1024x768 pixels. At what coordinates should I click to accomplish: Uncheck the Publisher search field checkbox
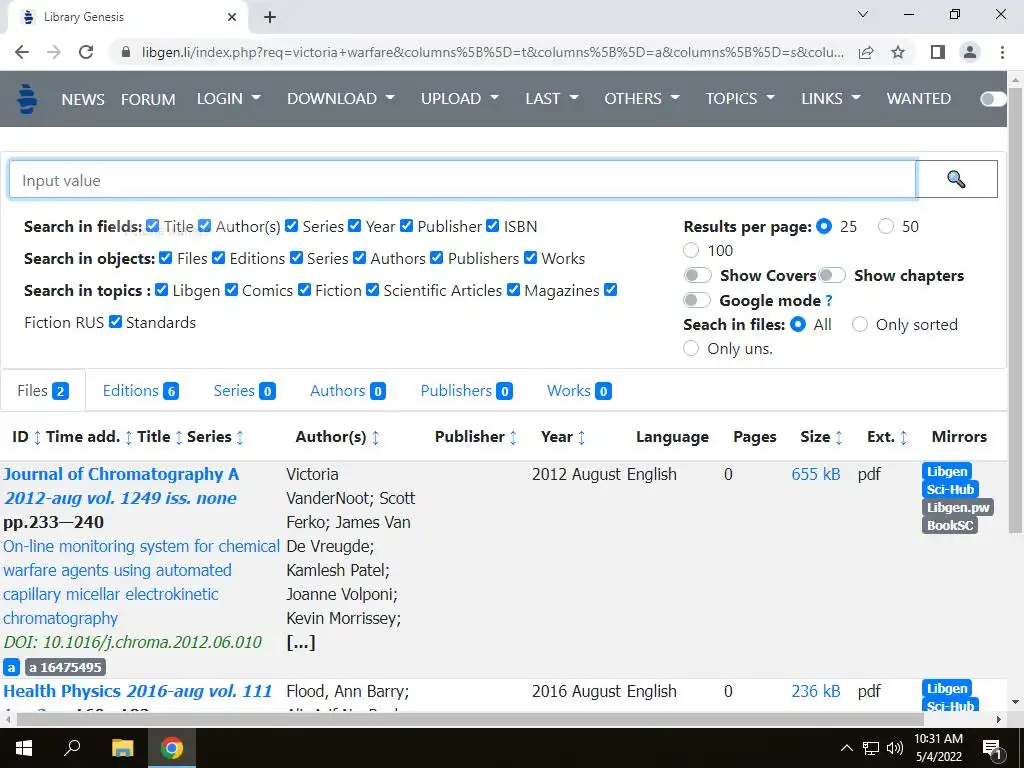(x=406, y=226)
